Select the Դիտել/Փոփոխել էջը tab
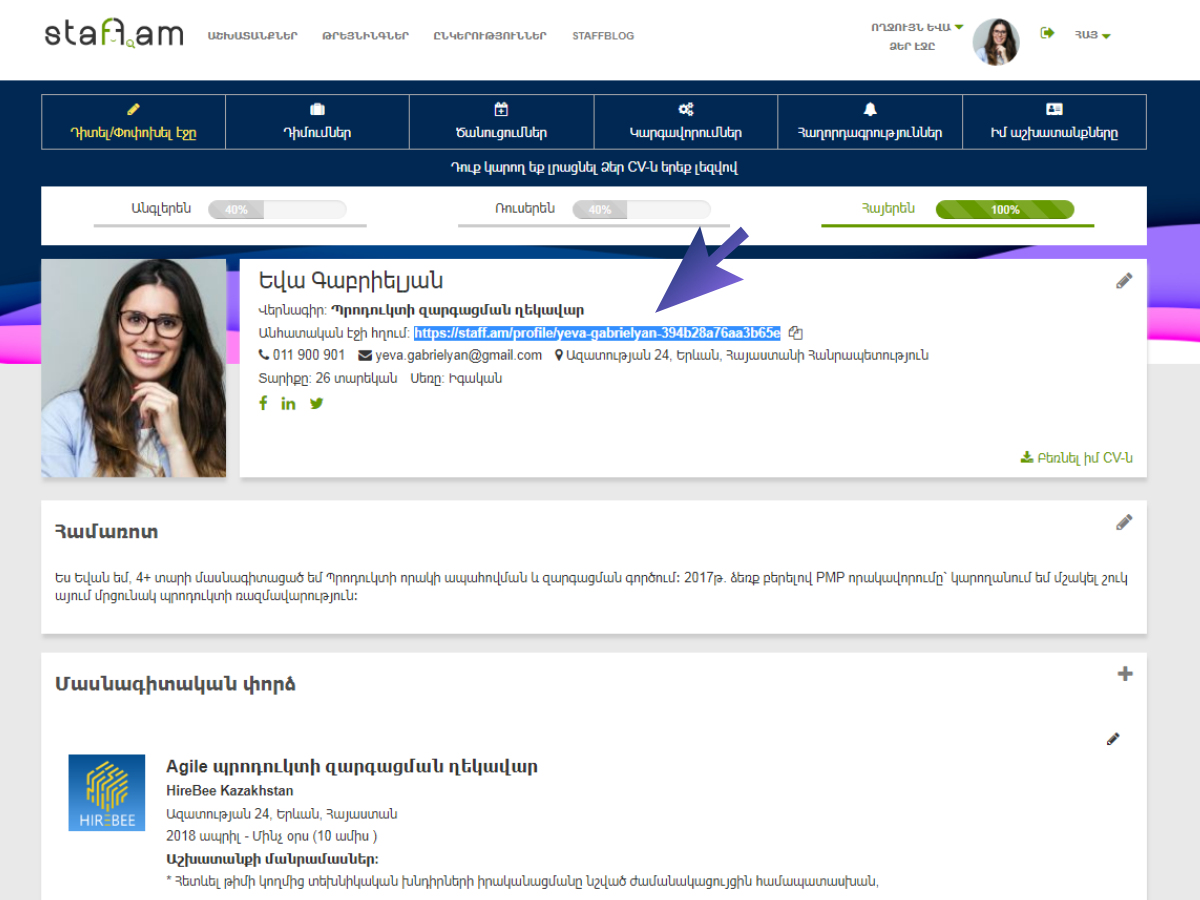 coord(133,122)
